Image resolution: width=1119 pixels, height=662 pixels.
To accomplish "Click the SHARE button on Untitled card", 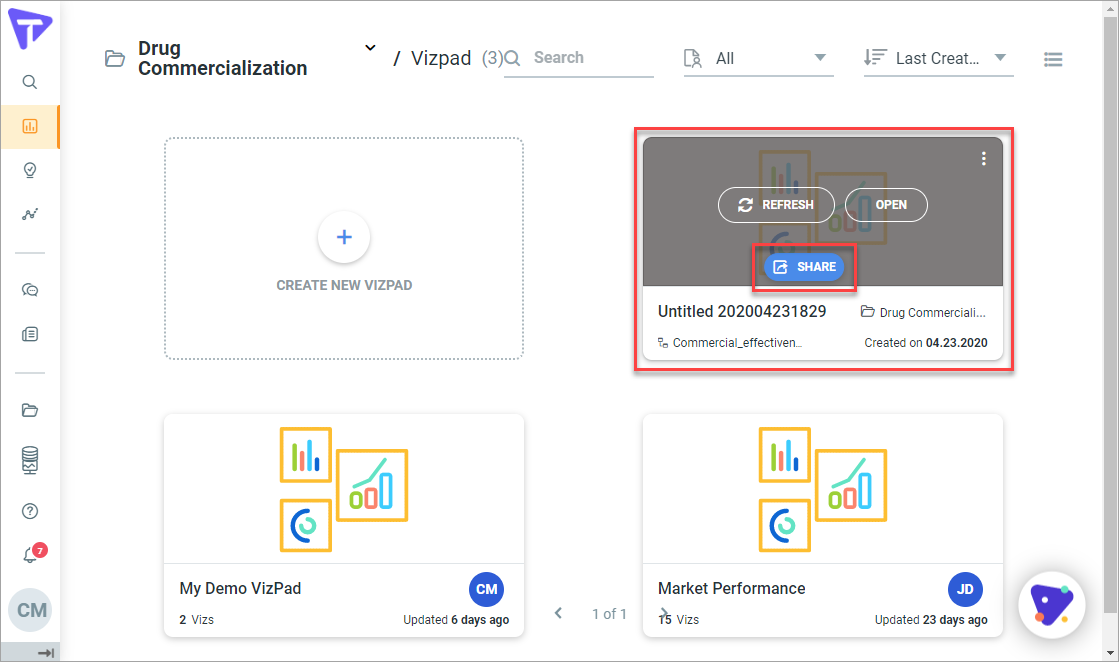I will click(x=804, y=267).
